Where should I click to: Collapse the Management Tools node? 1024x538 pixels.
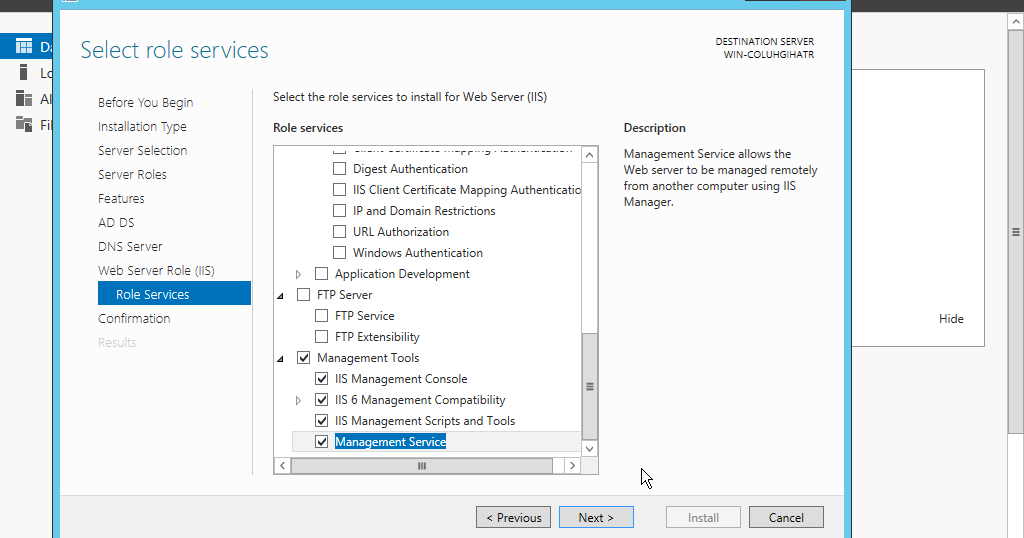pyautogui.click(x=281, y=358)
